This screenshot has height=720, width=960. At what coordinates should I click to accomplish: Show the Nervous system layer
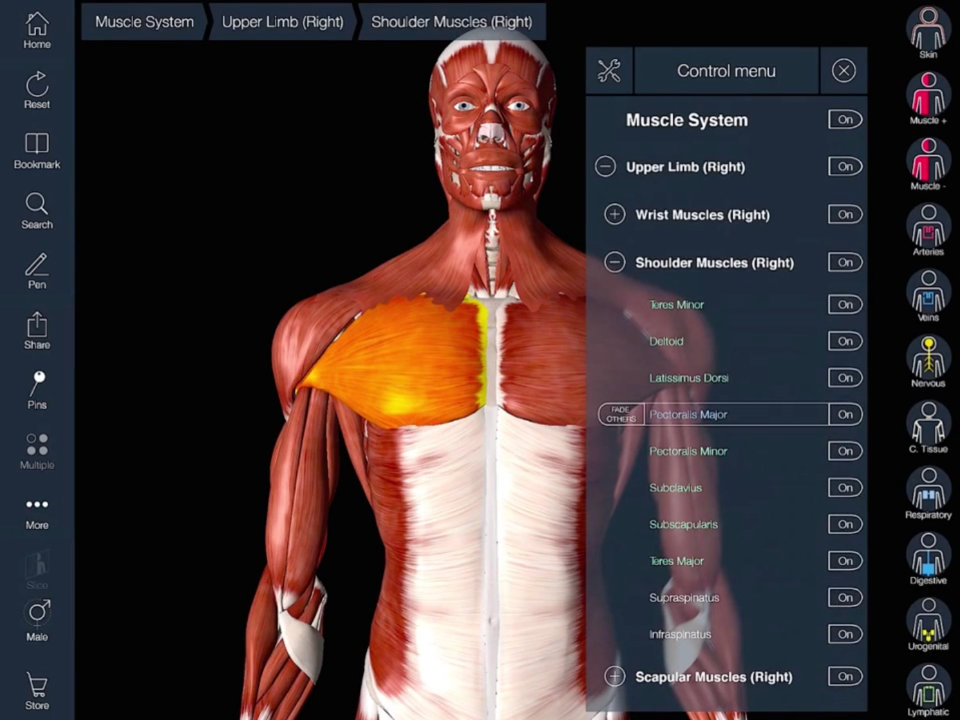[928, 361]
